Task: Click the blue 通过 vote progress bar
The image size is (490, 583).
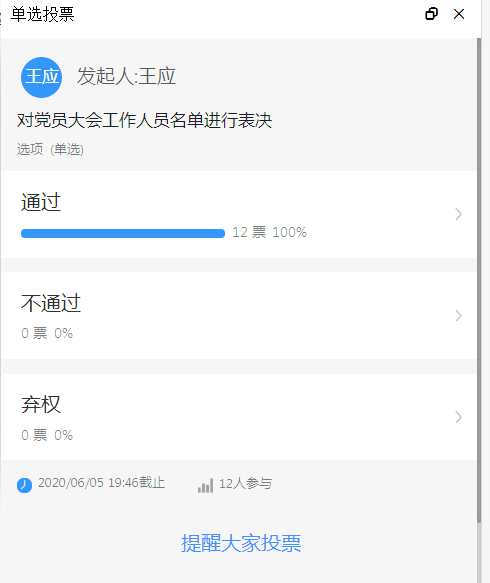Action: (x=123, y=233)
